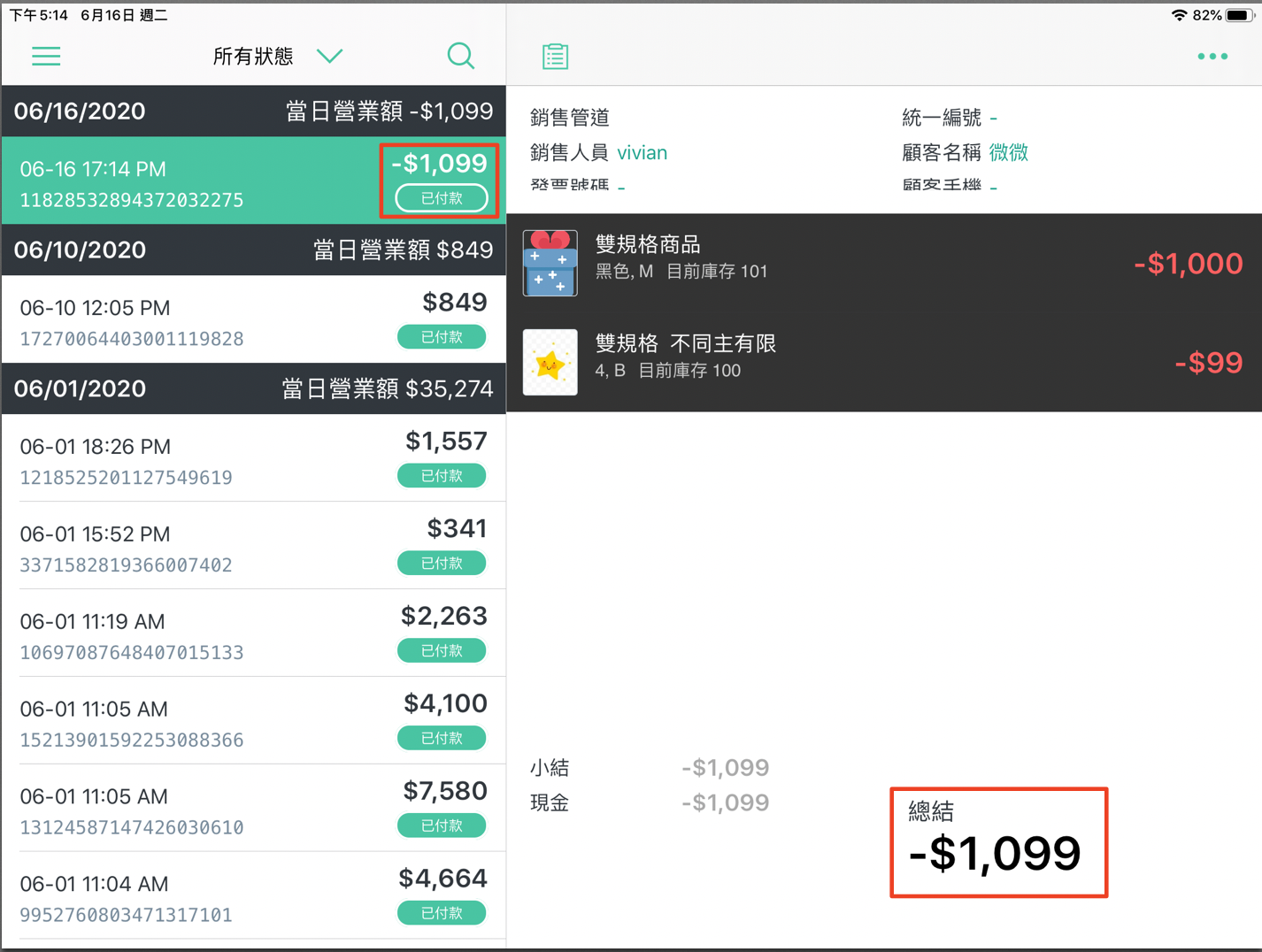This screenshot has height=952, width=1262.
Task: Tap the 小結 subtotal row
Action: (650, 767)
